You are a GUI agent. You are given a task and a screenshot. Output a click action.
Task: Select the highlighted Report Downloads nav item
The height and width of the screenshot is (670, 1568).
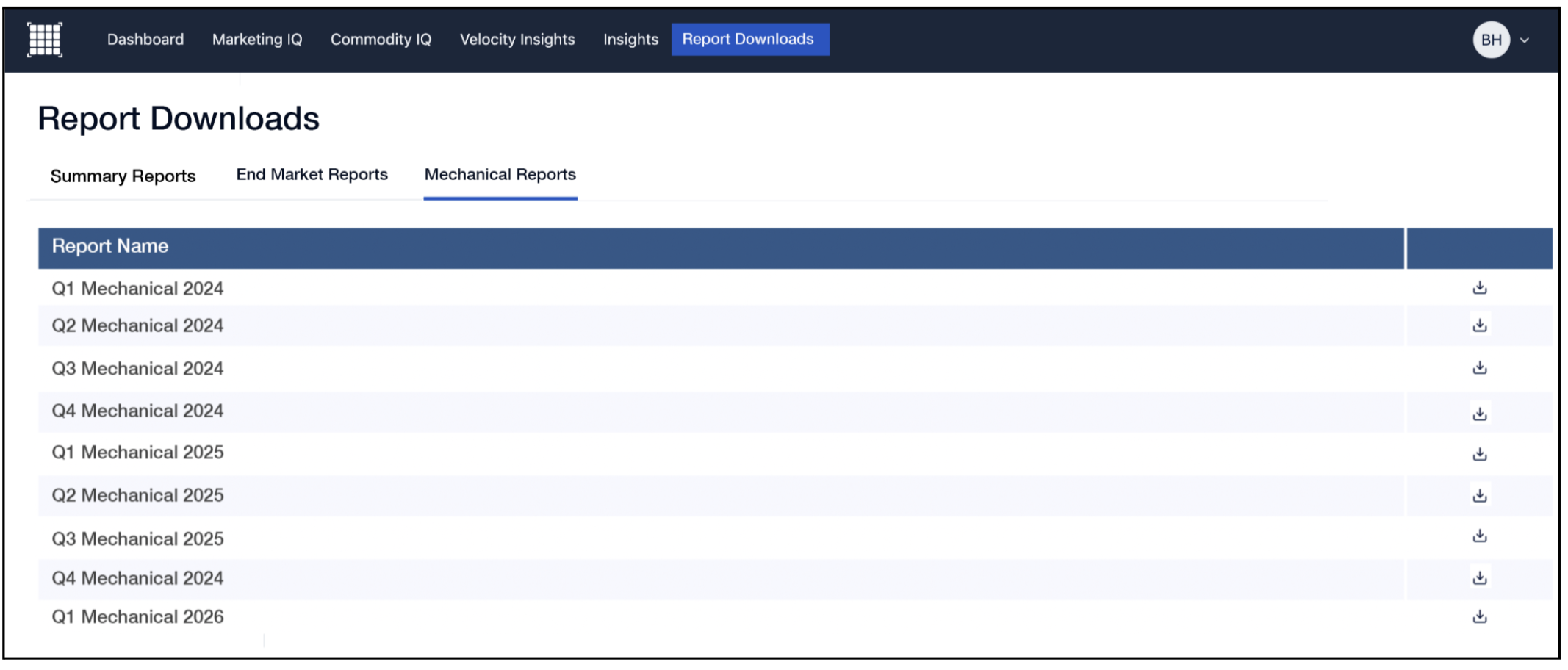749,40
